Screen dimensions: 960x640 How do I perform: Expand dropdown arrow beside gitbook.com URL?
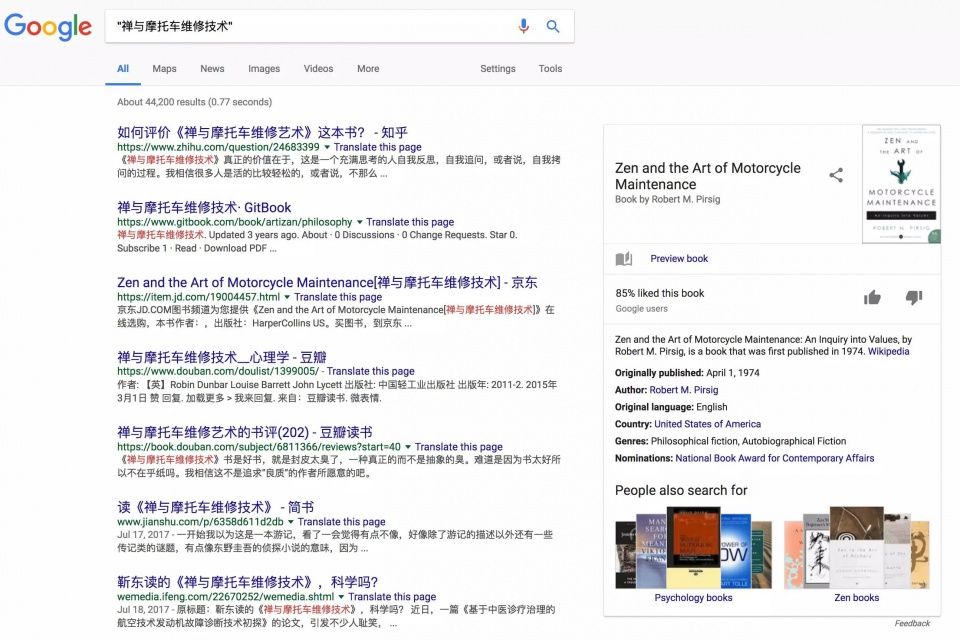359,222
